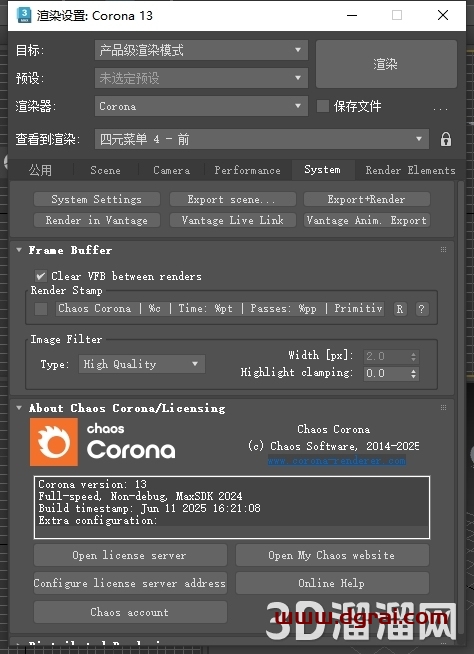Open the Image Filter Type dropdown
The width and height of the screenshot is (474, 654).
pos(142,364)
